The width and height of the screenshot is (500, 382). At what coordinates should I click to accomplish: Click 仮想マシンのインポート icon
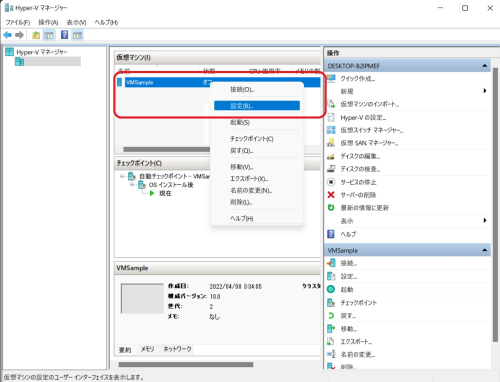pos(331,104)
